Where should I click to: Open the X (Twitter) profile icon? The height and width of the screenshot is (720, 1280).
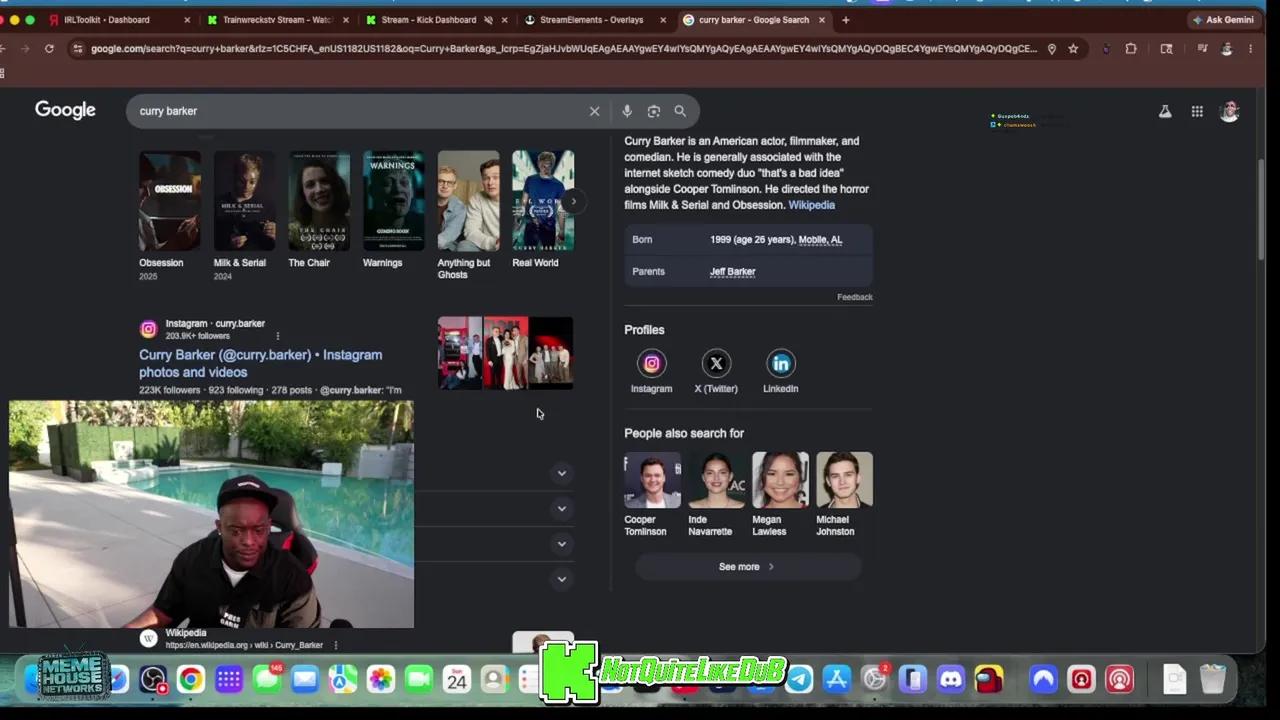point(716,364)
